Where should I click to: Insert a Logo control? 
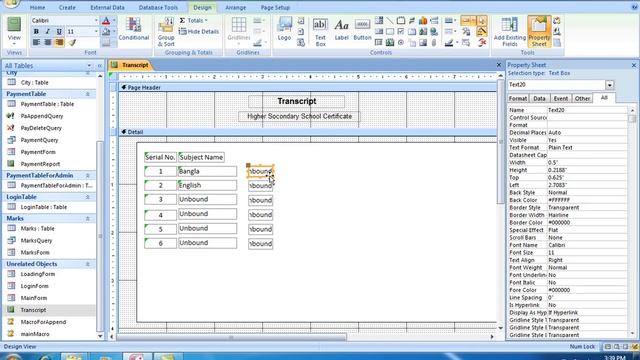(x=284, y=29)
